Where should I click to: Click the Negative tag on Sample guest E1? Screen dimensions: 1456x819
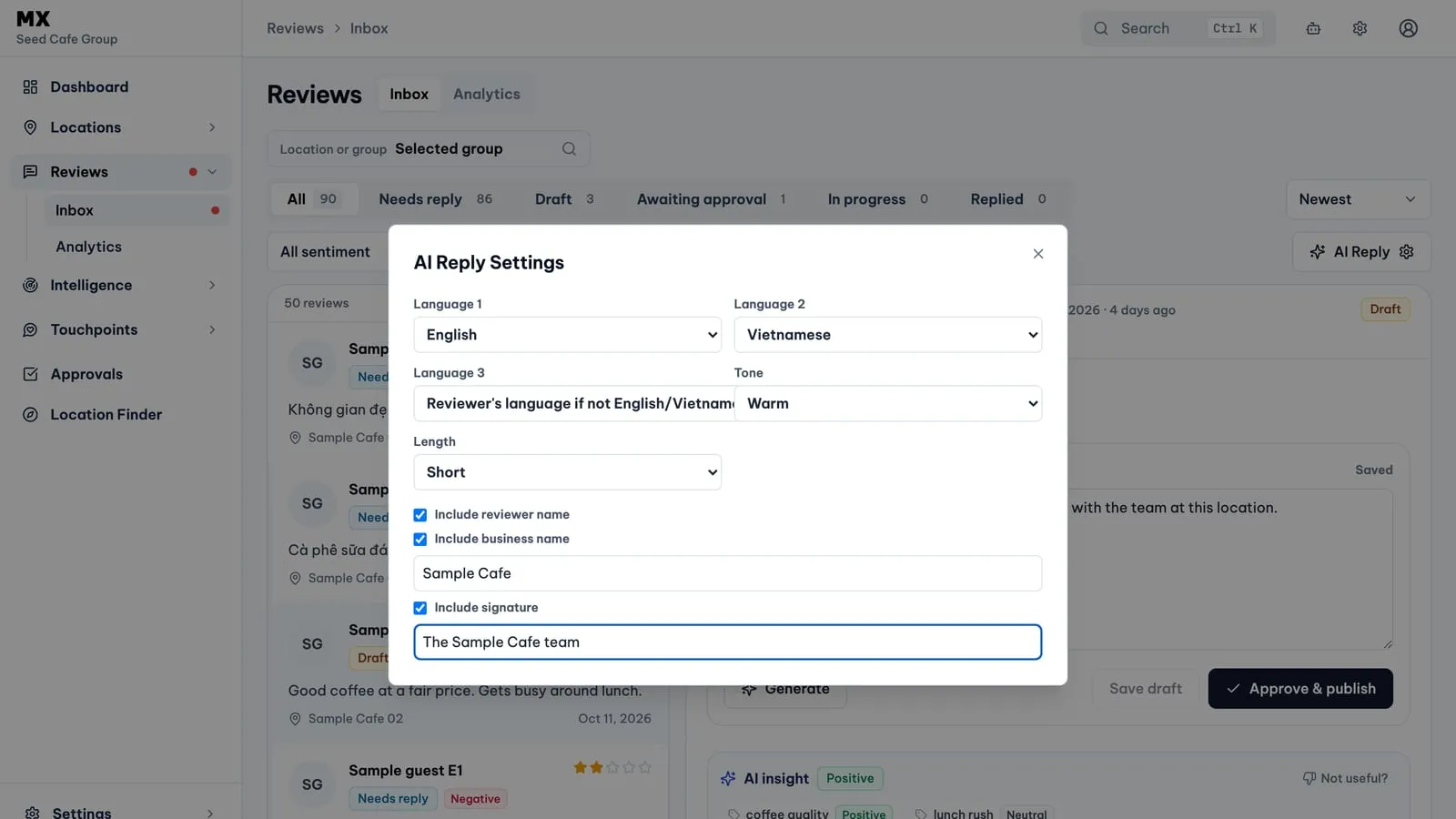(475, 799)
